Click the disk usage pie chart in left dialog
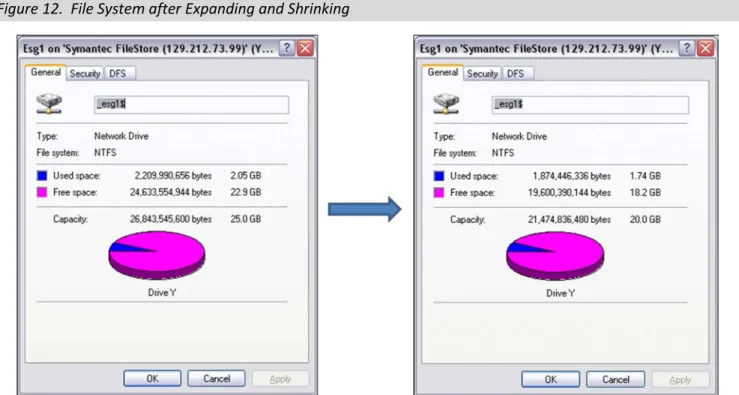This screenshot has width=739, height=395. pos(157,255)
